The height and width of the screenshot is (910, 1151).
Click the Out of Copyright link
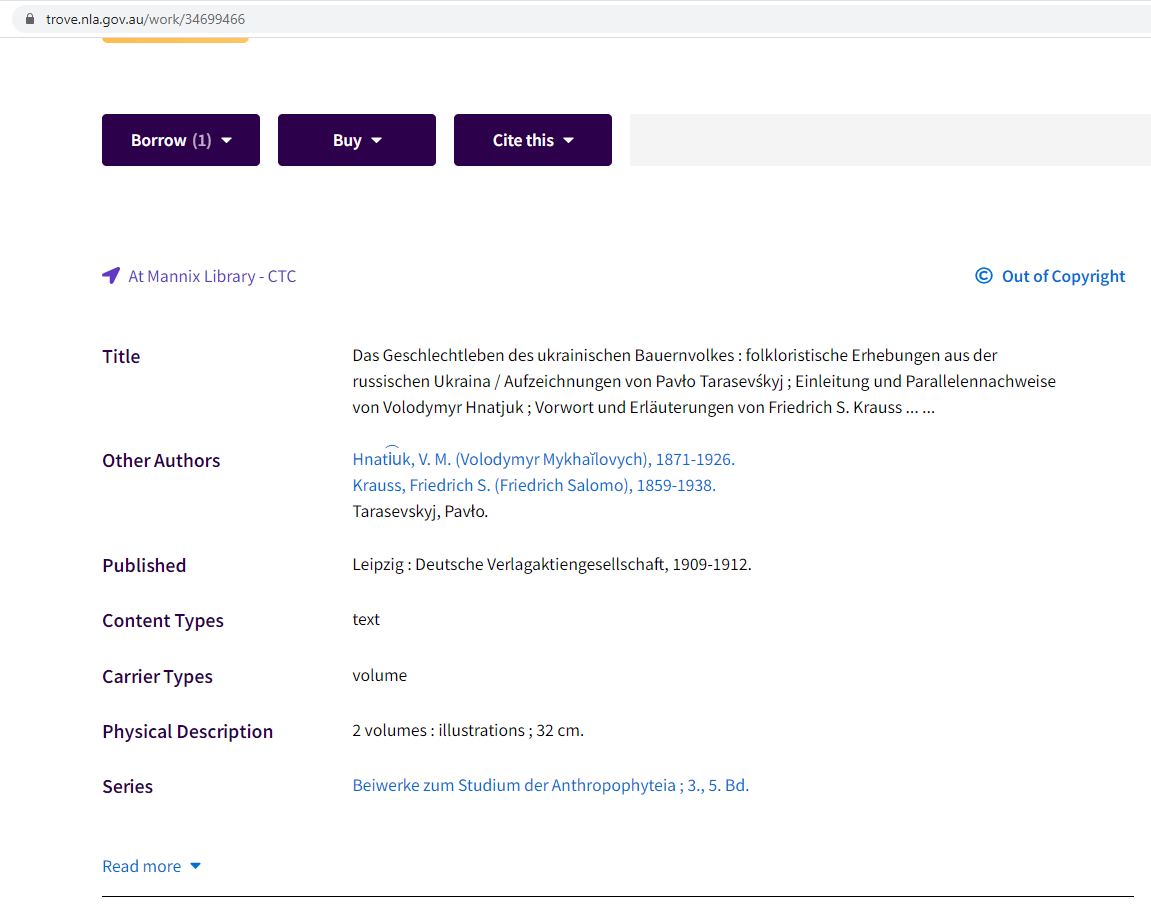[1063, 276]
